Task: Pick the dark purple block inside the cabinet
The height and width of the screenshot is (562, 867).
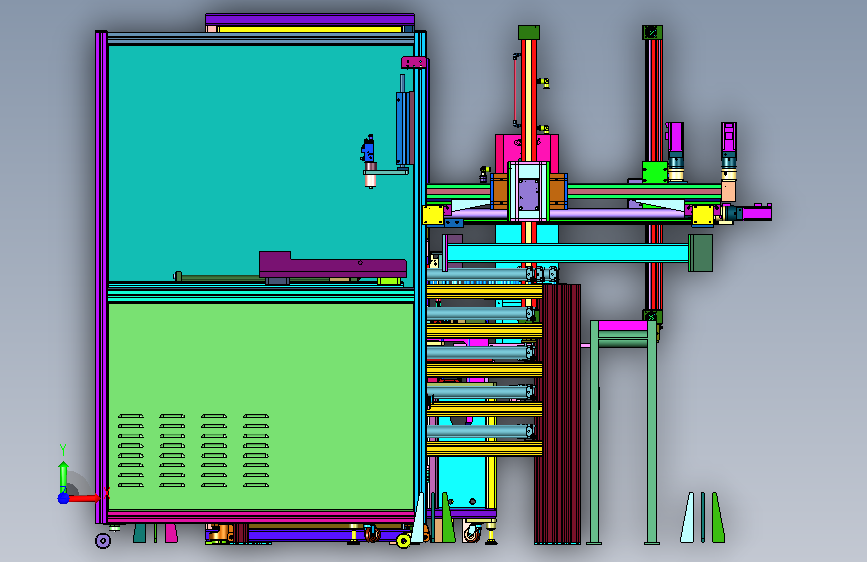Action: click(x=332, y=265)
